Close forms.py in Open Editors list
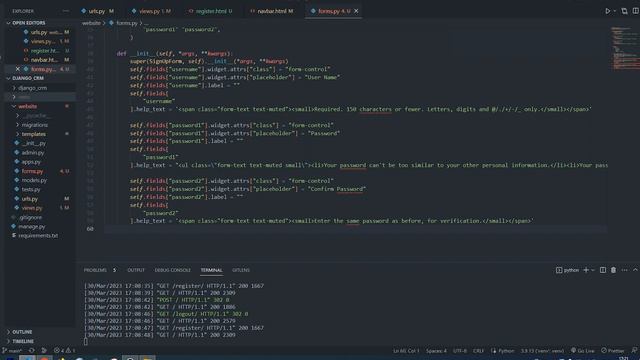Image resolution: width=640 pixels, height=360 pixels. pyautogui.click(x=18, y=69)
